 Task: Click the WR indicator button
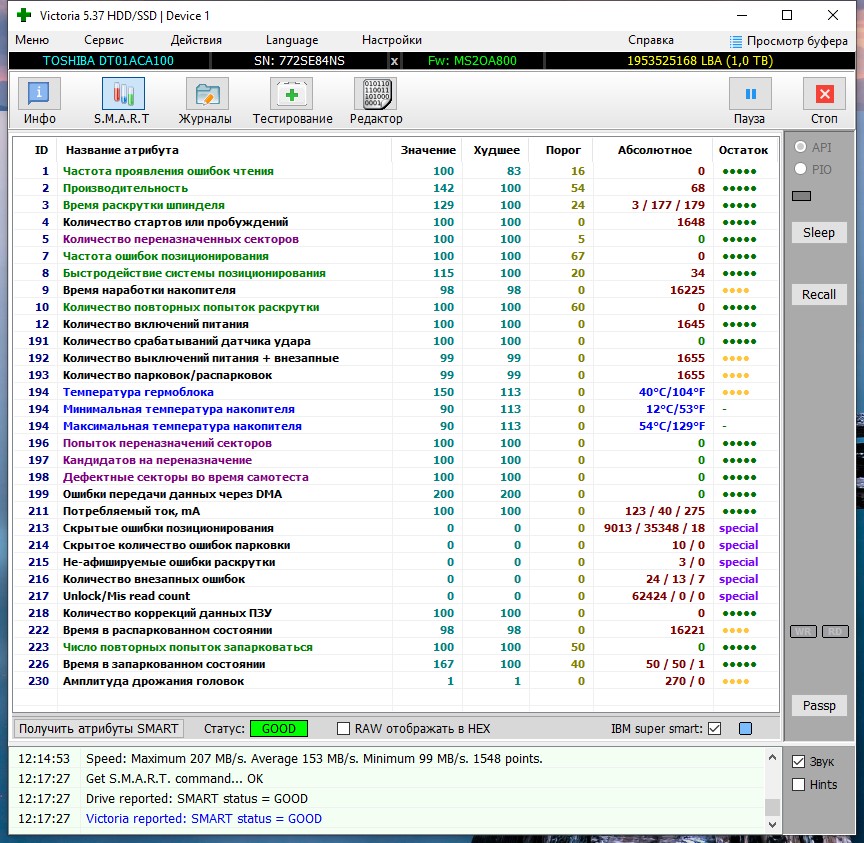click(803, 631)
